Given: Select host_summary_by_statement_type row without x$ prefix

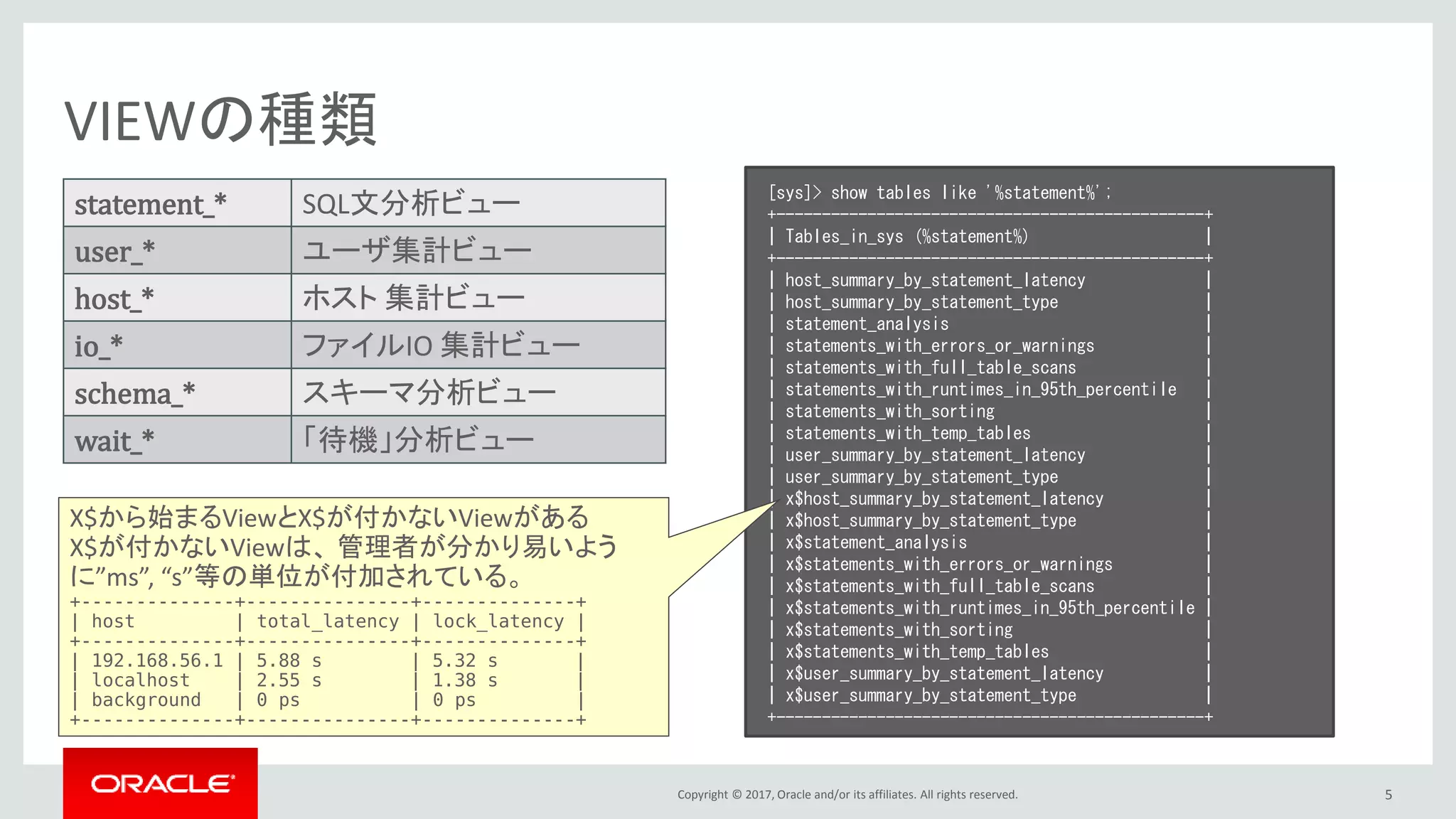Looking at the screenshot, I should pos(921,302).
